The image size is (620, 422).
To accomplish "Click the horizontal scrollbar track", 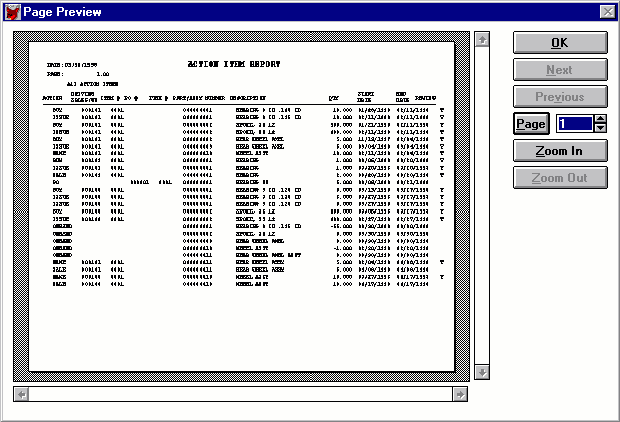I will [x=240, y=394].
